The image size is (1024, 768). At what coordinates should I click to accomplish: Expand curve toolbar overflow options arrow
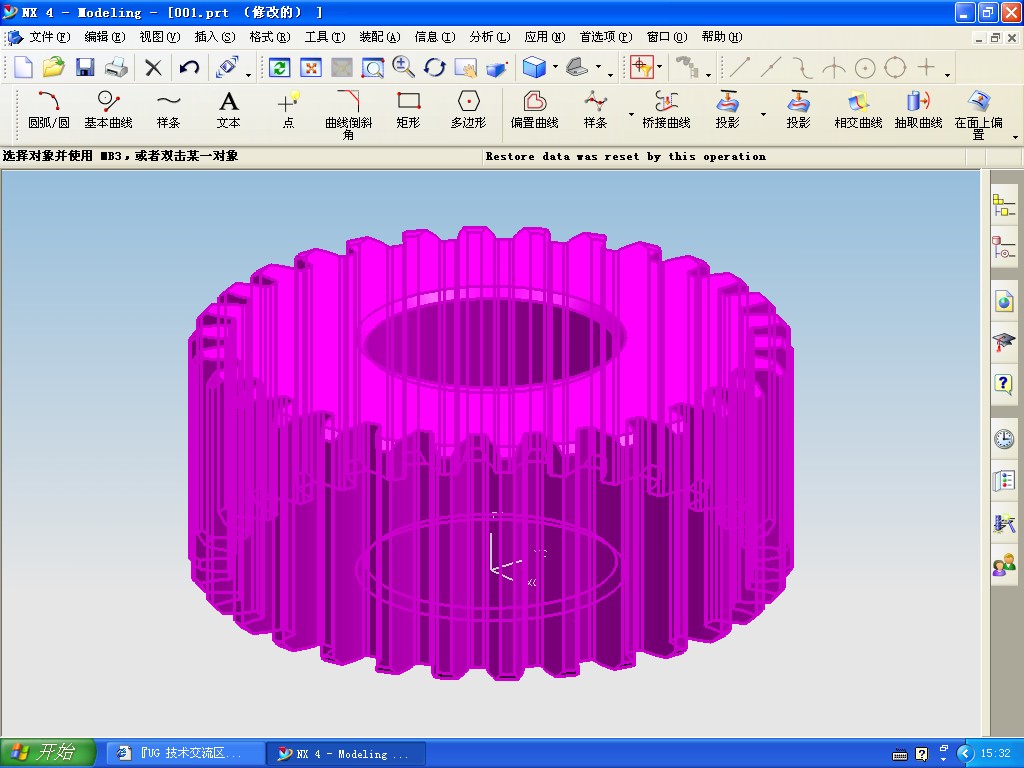1015,137
